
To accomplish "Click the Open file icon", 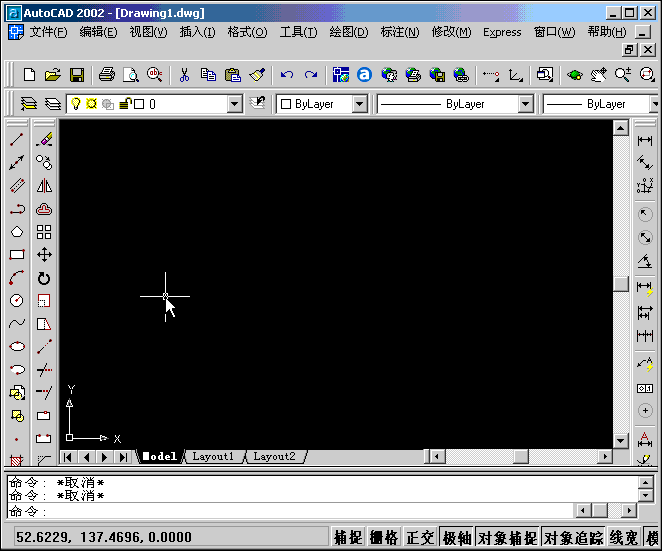I will click(x=53, y=75).
